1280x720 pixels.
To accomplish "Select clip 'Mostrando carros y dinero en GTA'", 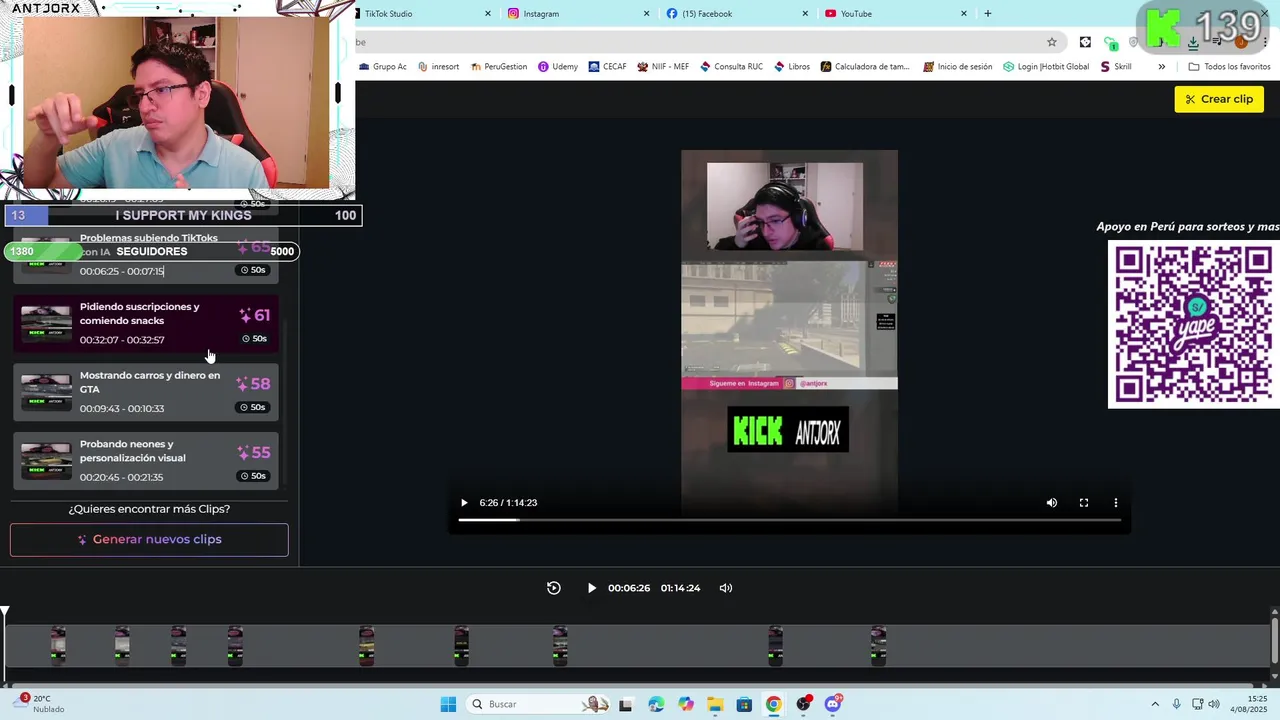I will click(x=146, y=392).
